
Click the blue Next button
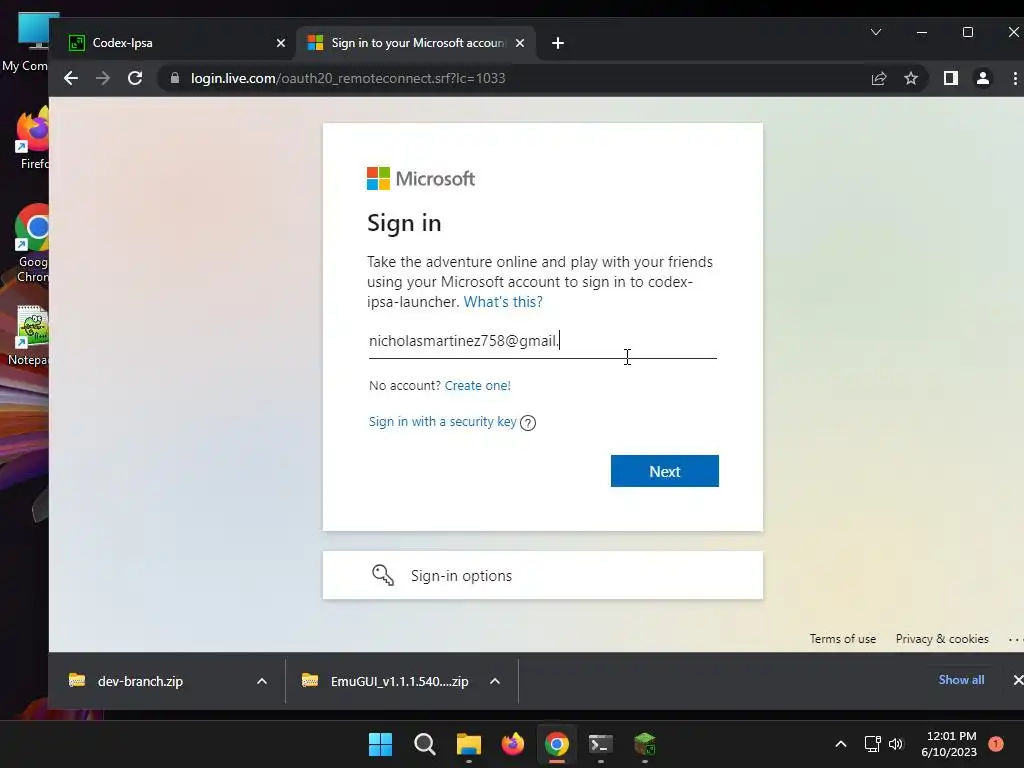pos(665,471)
